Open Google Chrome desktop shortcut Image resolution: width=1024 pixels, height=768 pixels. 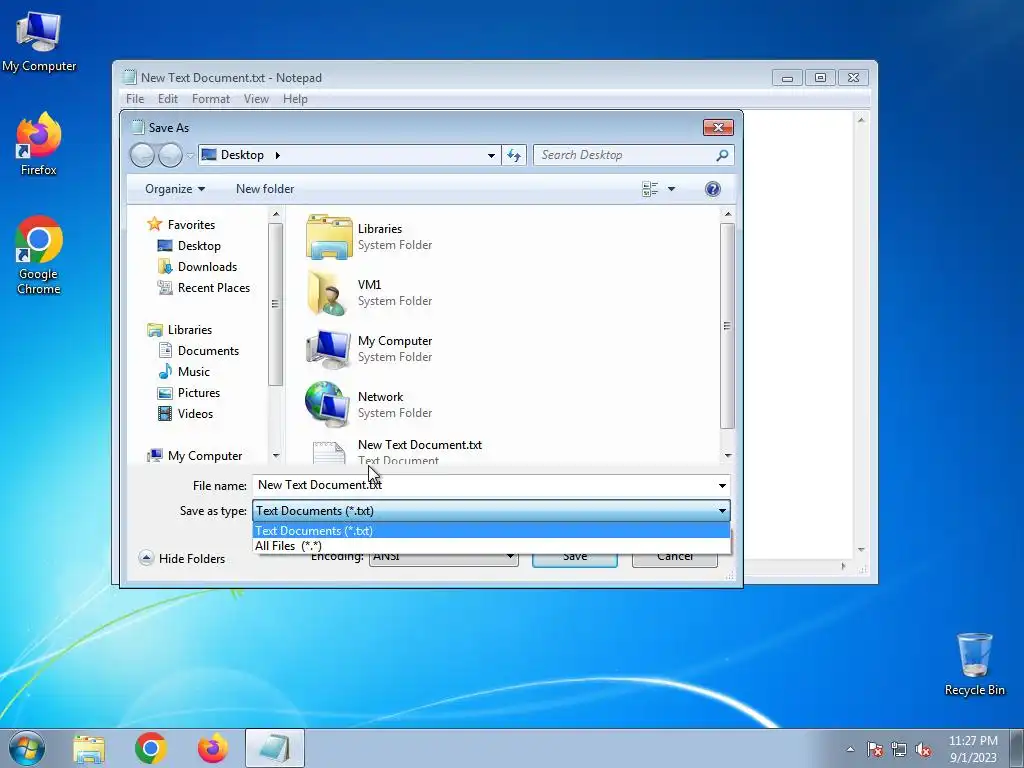click(39, 255)
